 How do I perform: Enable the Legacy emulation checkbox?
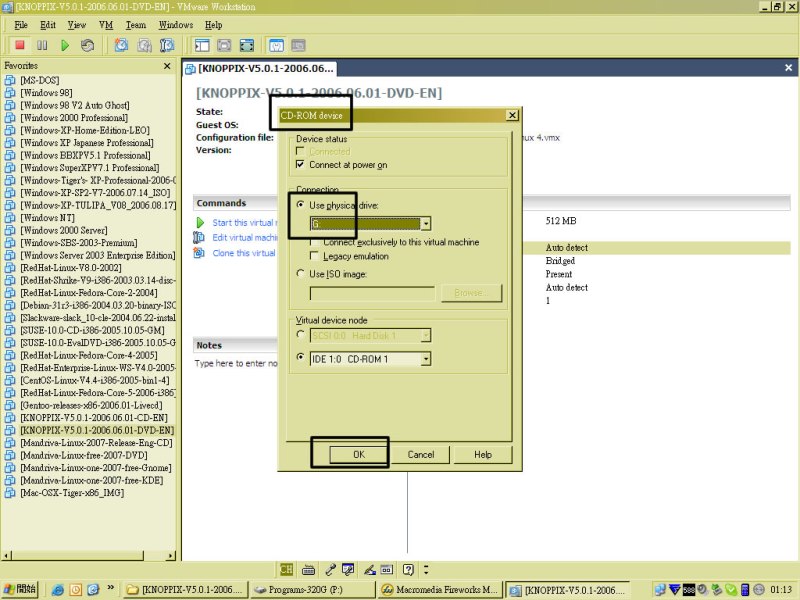tap(314, 256)
